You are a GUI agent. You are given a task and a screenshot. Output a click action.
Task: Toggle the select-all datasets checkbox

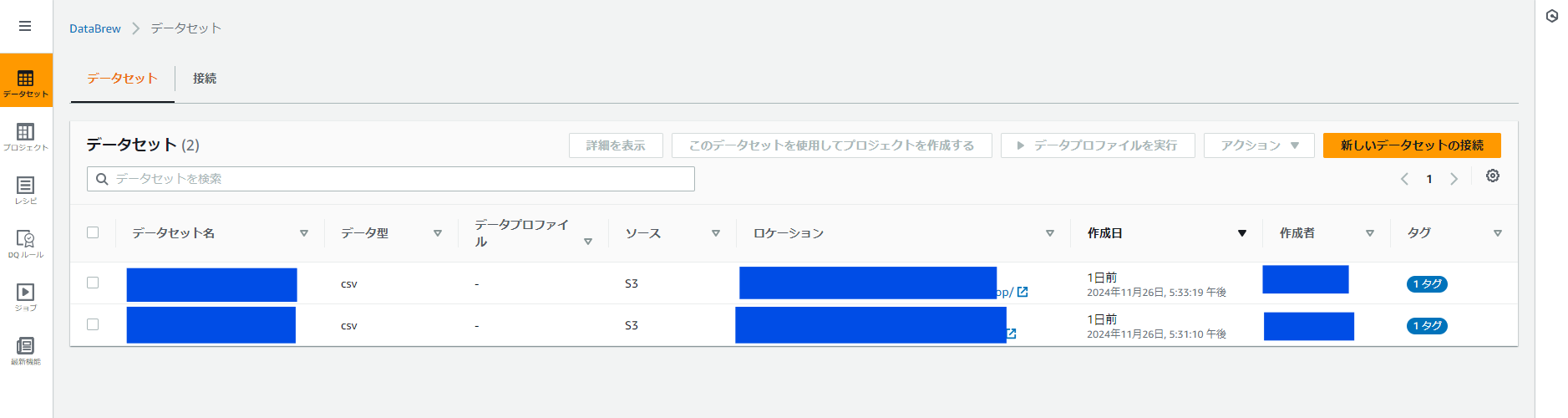pos(93,232)
